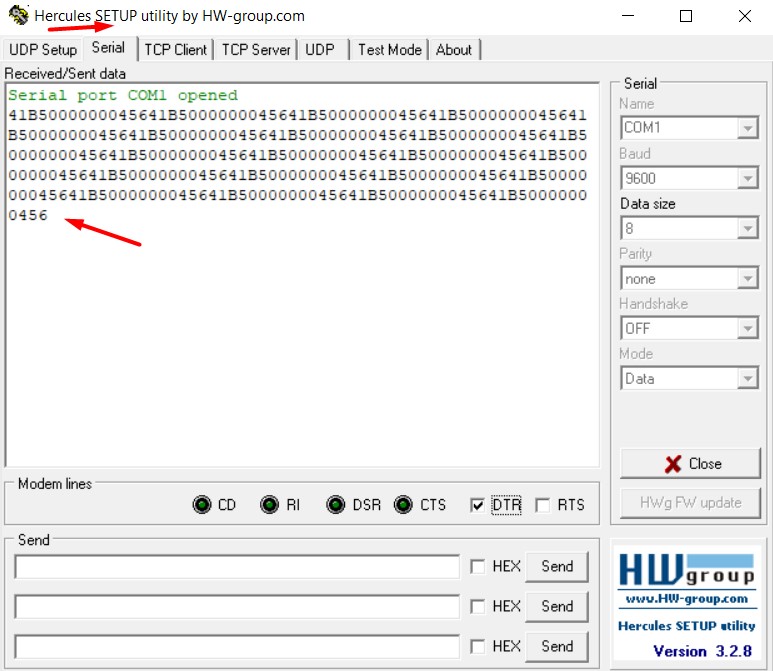The width and height of the screenshot is (773, 671).
Task: Click the HW group logo
Action: pos(686,570)
